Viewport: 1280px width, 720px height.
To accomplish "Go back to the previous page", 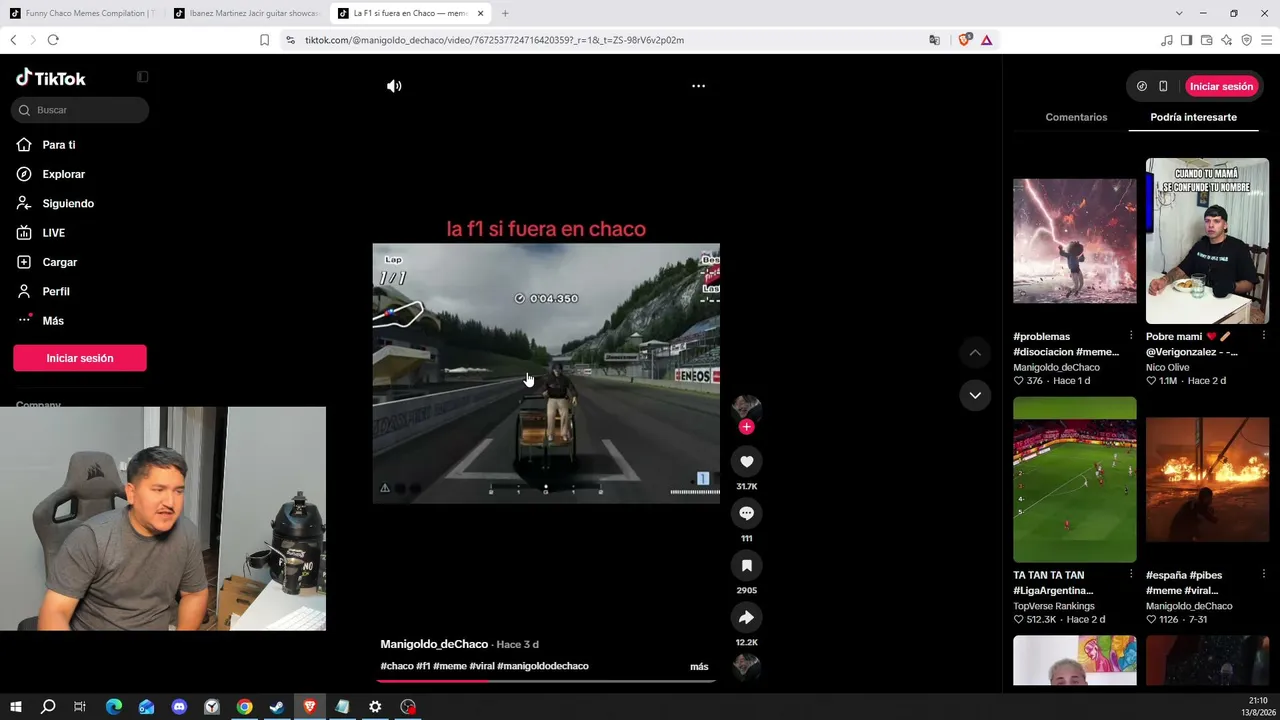I will [13, 40].
